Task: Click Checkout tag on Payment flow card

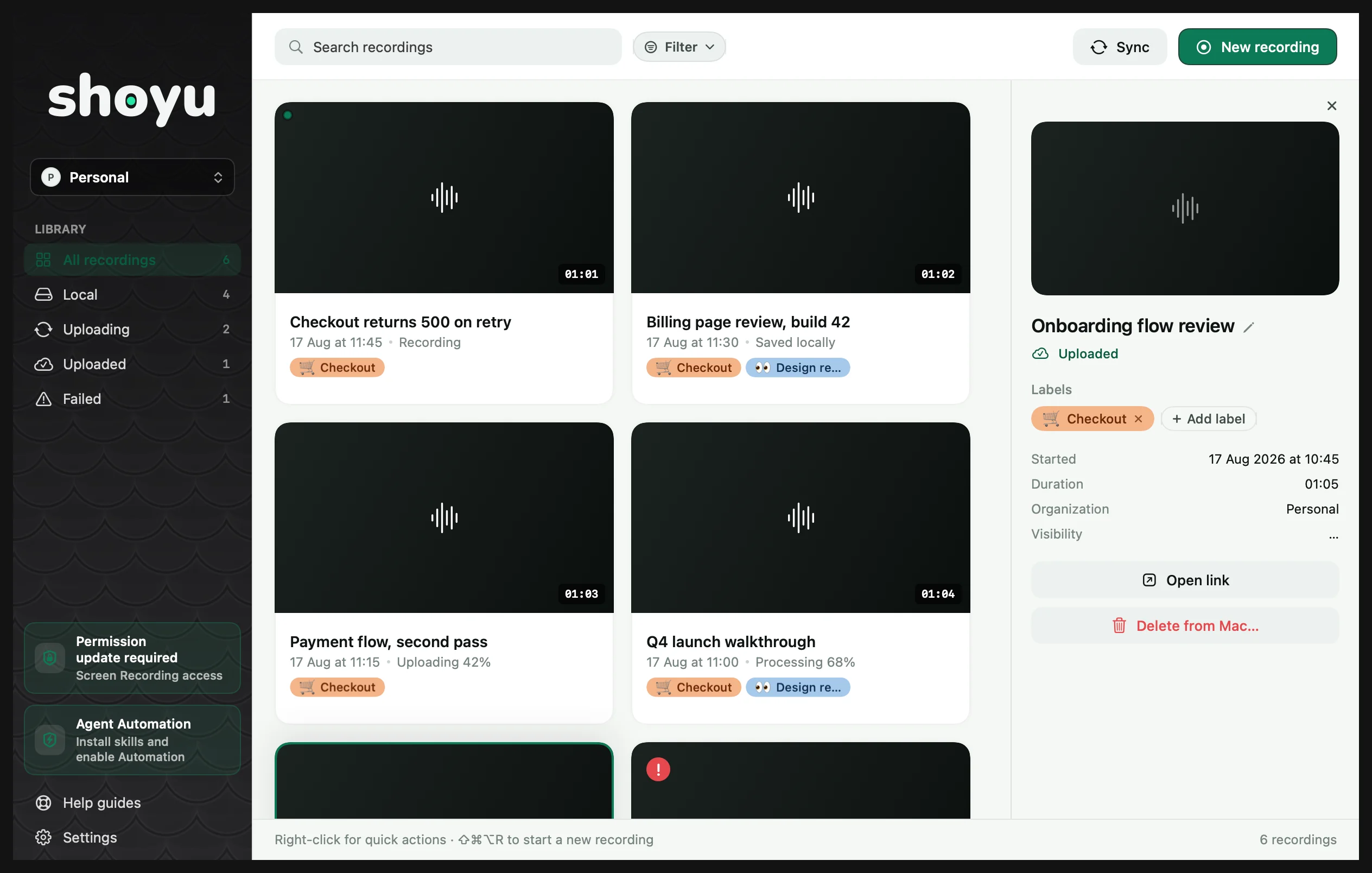Action: (x=338, y=687)
